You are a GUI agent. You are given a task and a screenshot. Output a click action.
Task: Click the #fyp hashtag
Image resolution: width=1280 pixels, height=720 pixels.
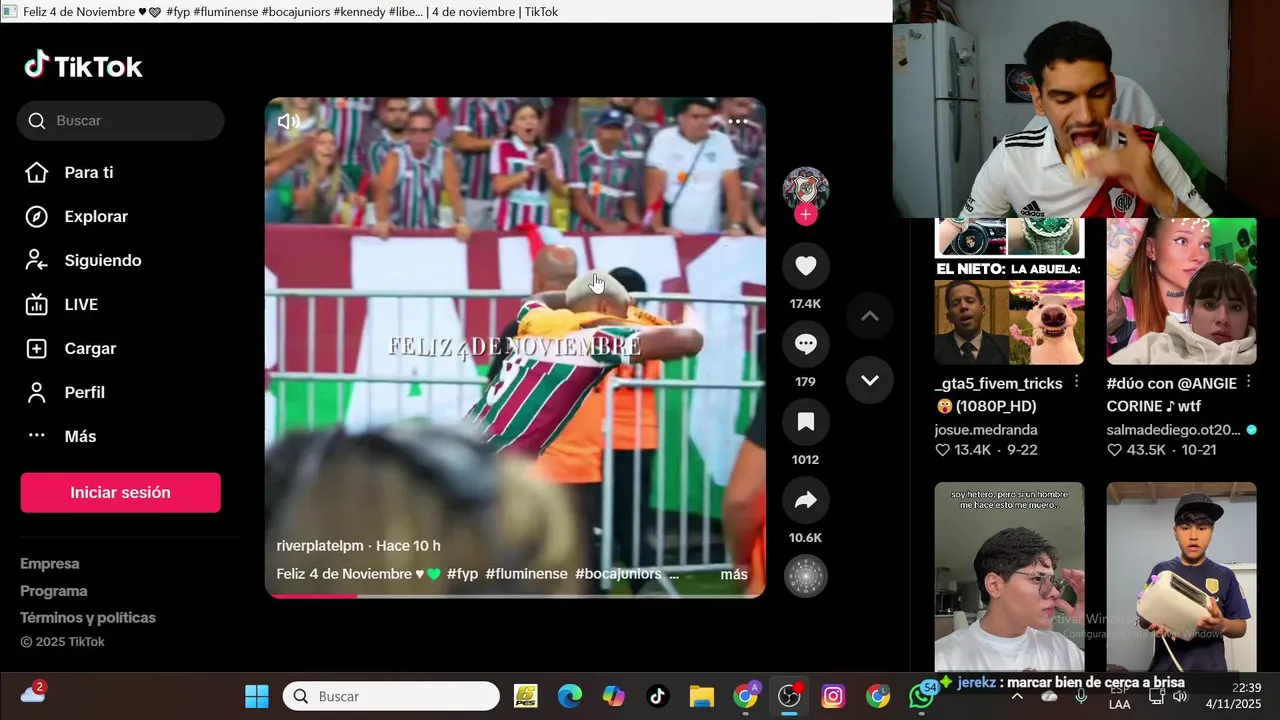[x=462, y=574]
